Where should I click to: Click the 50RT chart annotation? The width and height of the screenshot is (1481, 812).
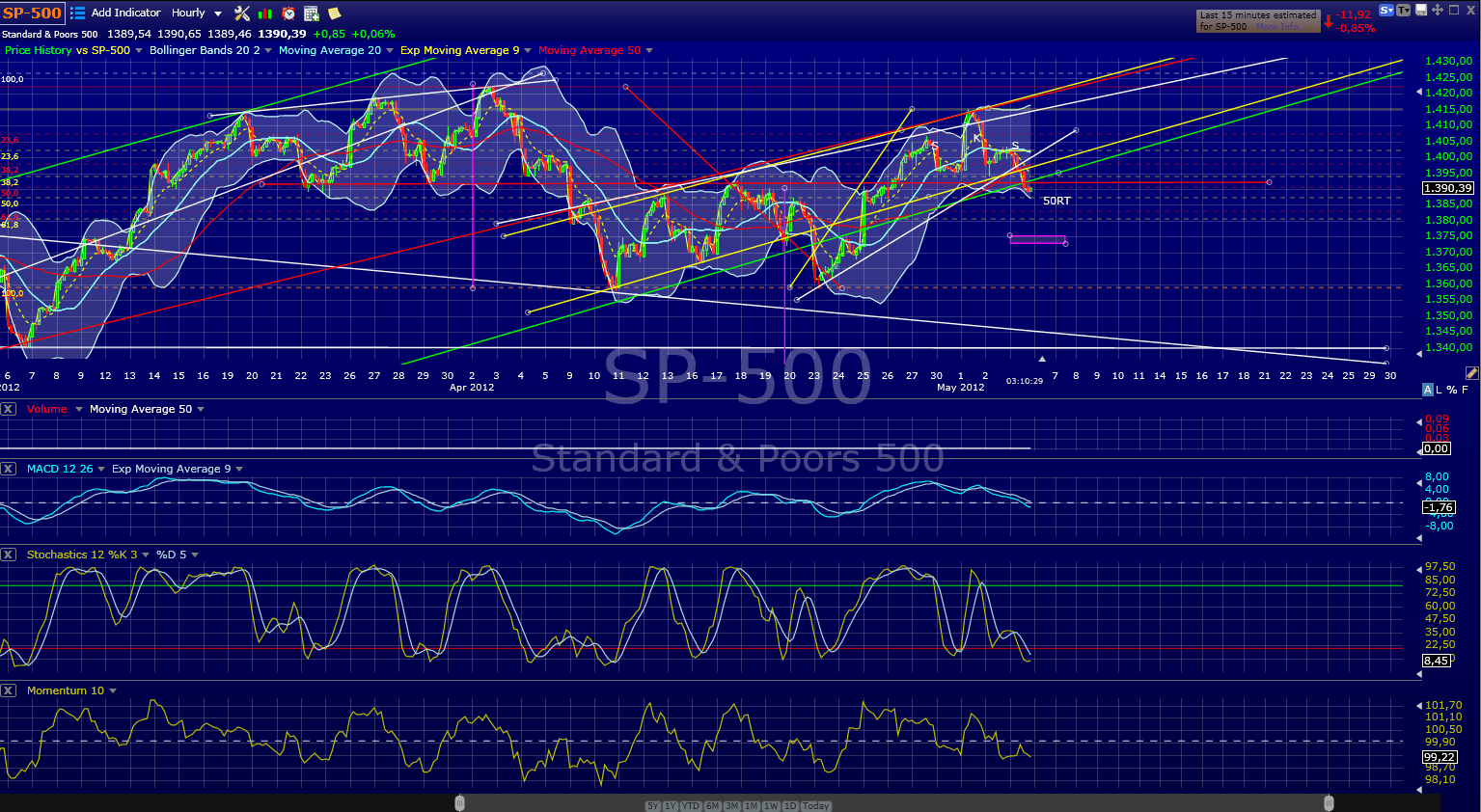pyautogui.click(x=1056, y=201)
